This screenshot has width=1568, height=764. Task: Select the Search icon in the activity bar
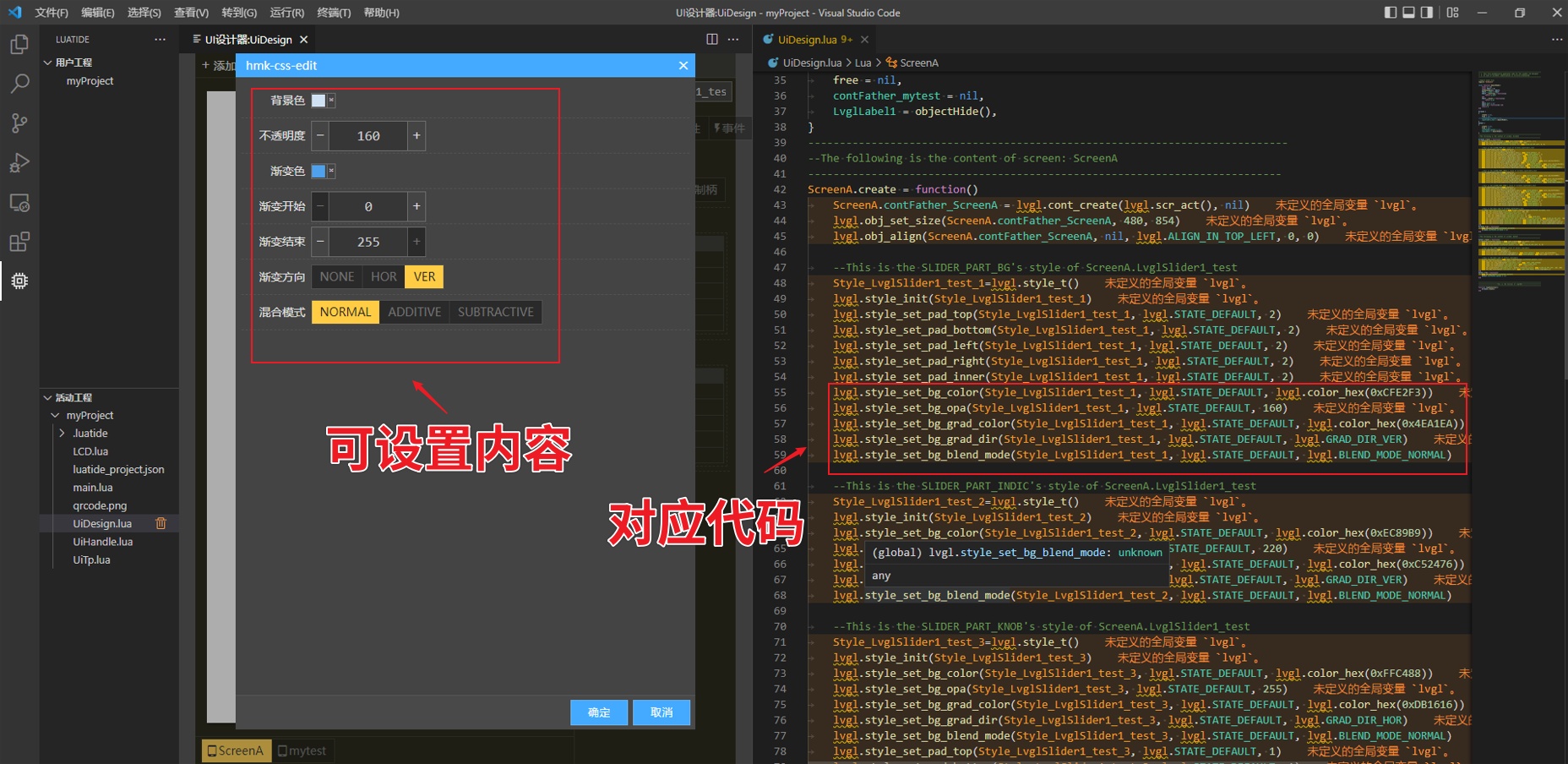coord(19,83)
